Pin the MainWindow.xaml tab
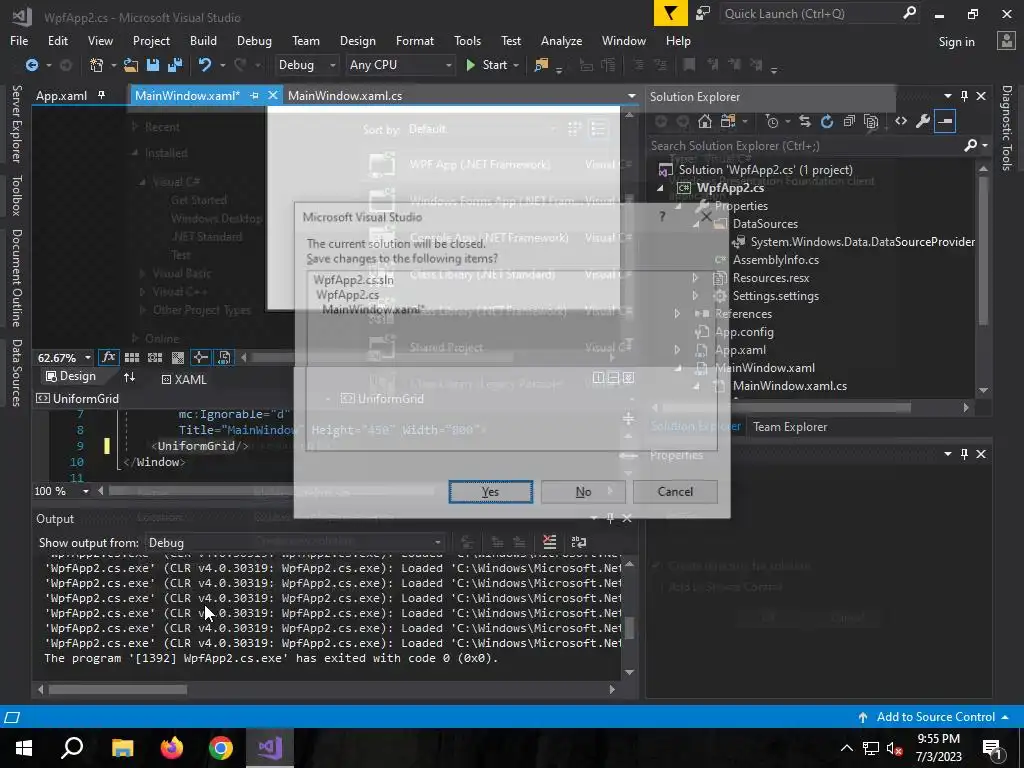 coord(255,95)
